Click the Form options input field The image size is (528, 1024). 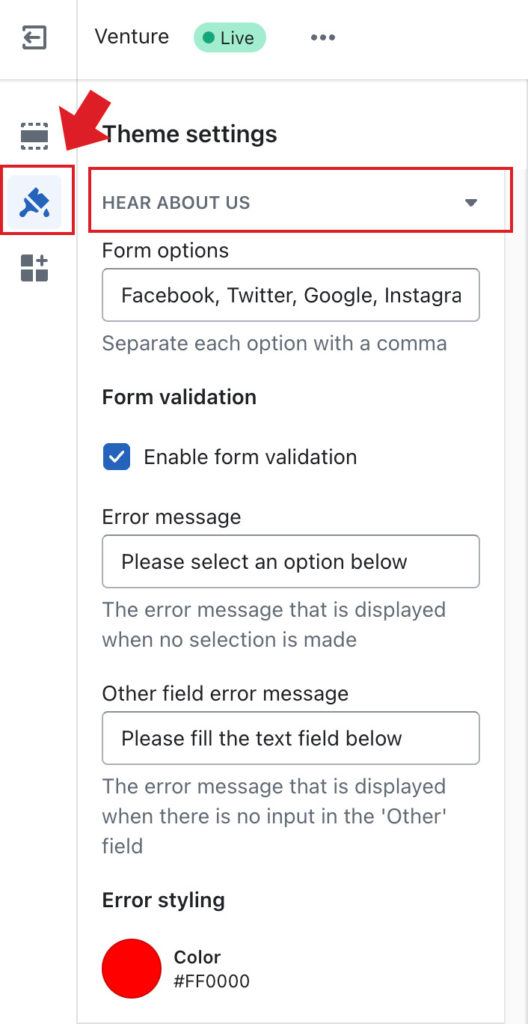coord(291,295)
